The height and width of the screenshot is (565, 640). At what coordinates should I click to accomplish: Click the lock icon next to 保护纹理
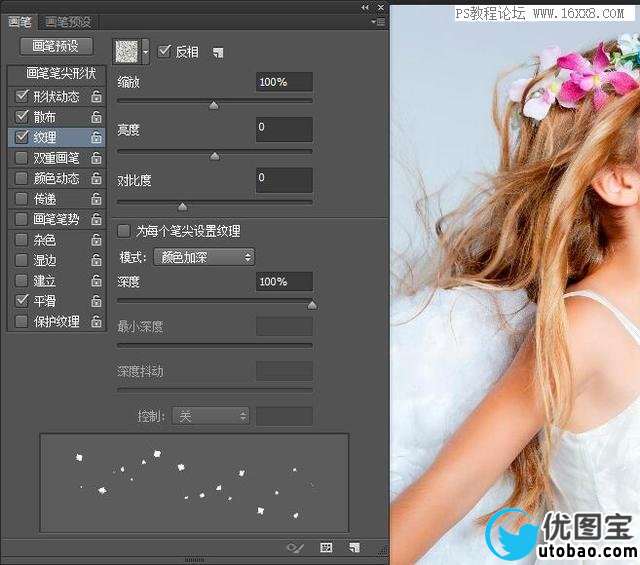point(96,321)
